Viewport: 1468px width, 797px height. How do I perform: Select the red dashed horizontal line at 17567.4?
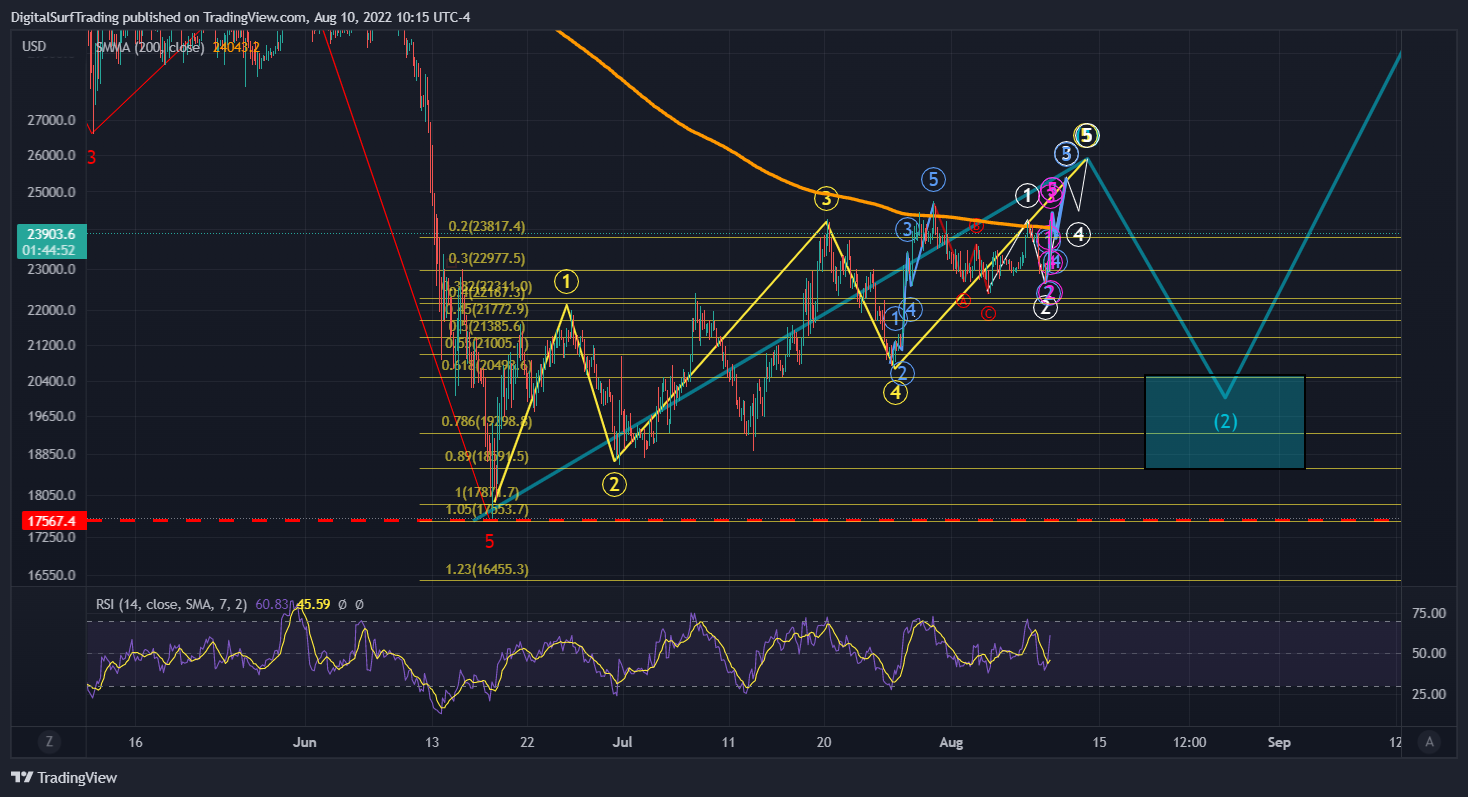coord(742,520)
